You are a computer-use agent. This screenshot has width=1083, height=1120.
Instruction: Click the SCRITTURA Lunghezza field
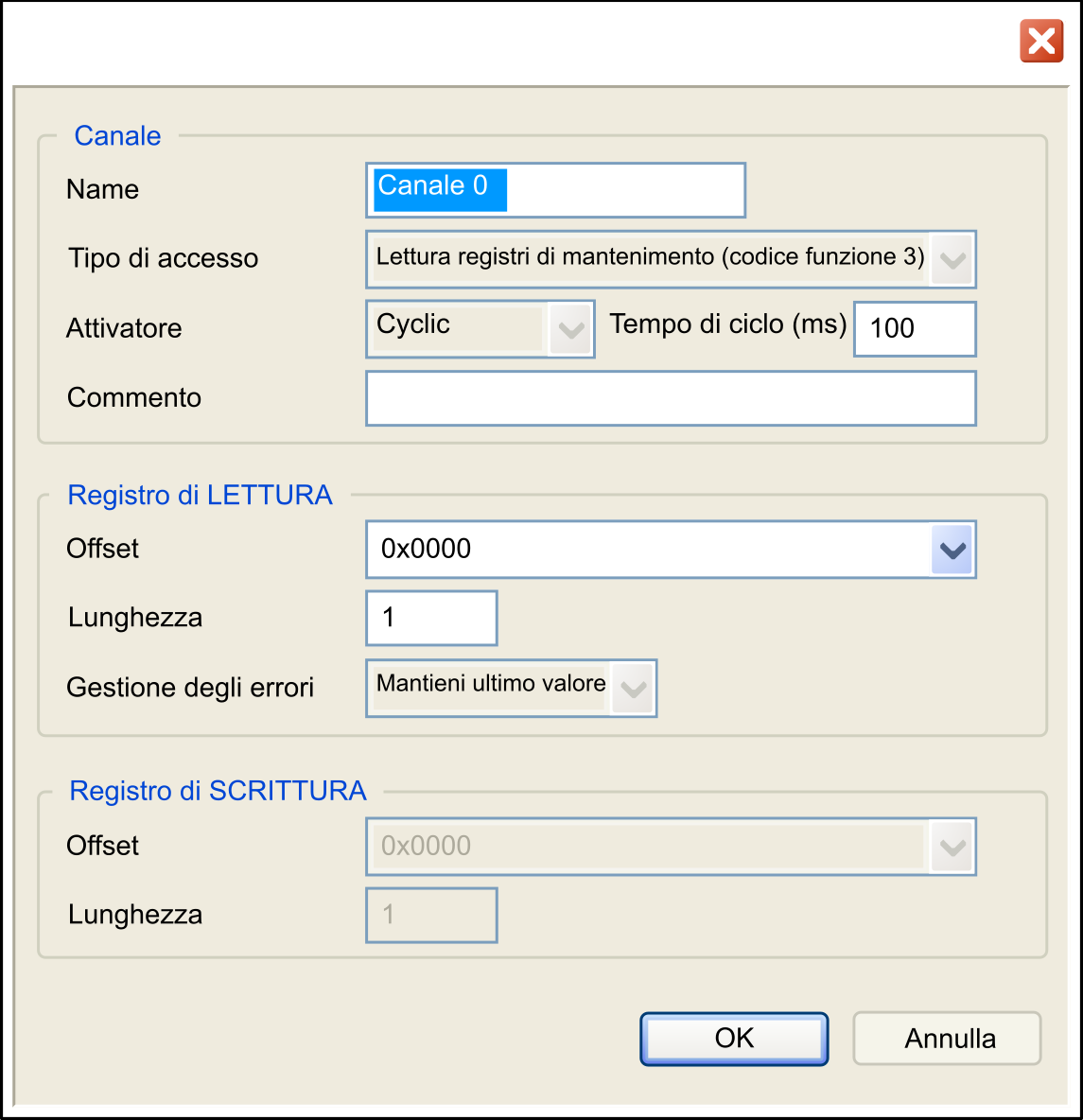click(x=431, y=915)
